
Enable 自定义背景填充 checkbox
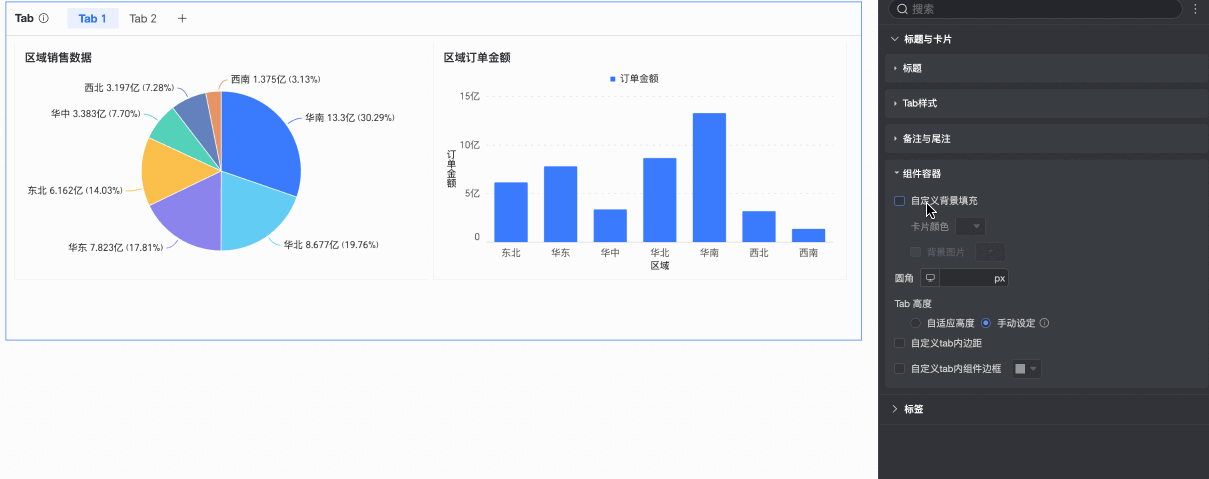[x=900, y=201]
